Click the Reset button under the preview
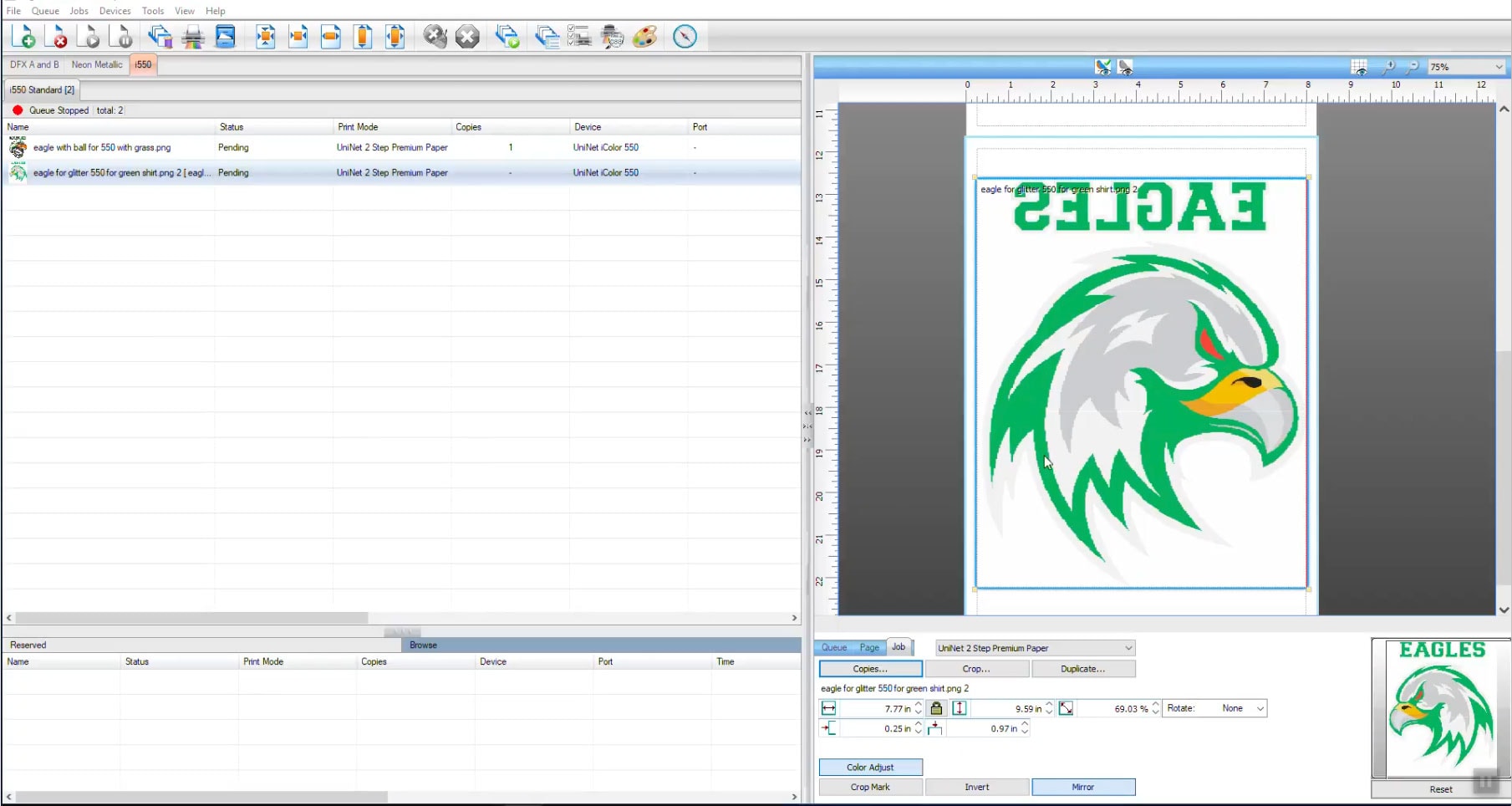 click(1440, 788)
